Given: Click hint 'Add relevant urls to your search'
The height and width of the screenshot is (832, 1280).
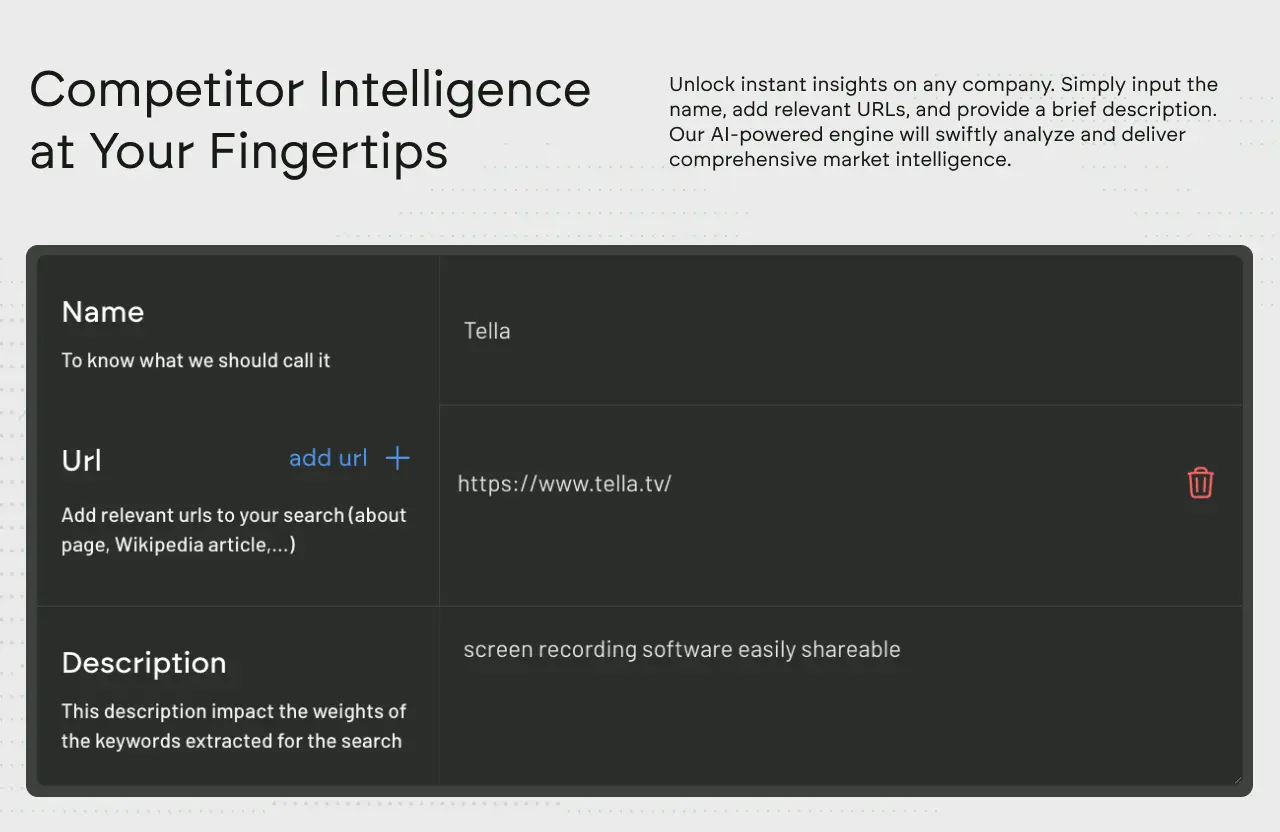Looking at the screenshot, I should click(203, 515).
